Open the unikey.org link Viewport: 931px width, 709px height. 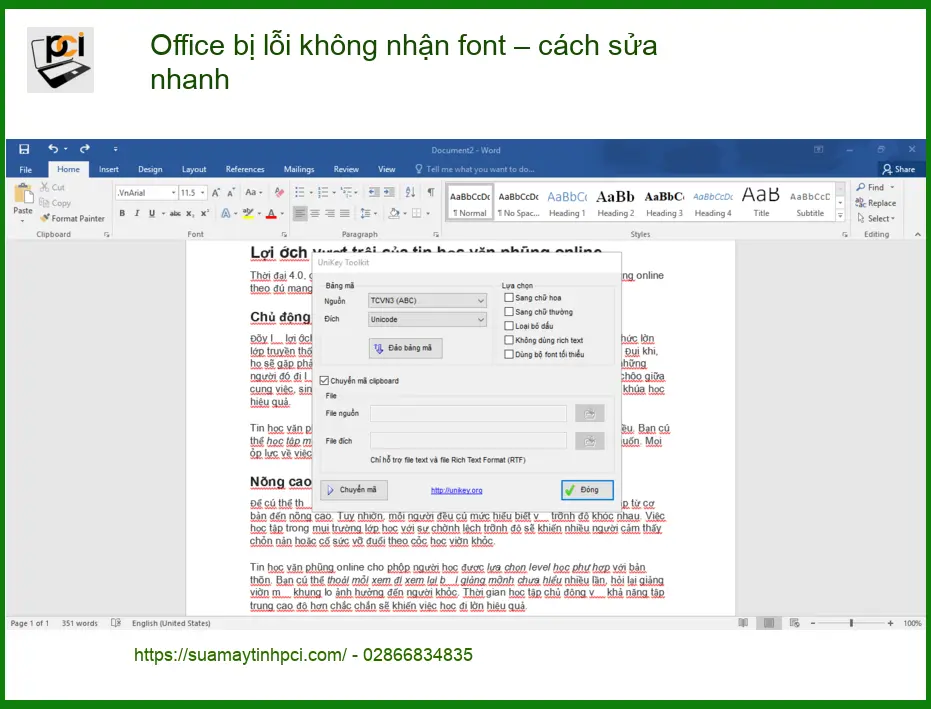457,490
